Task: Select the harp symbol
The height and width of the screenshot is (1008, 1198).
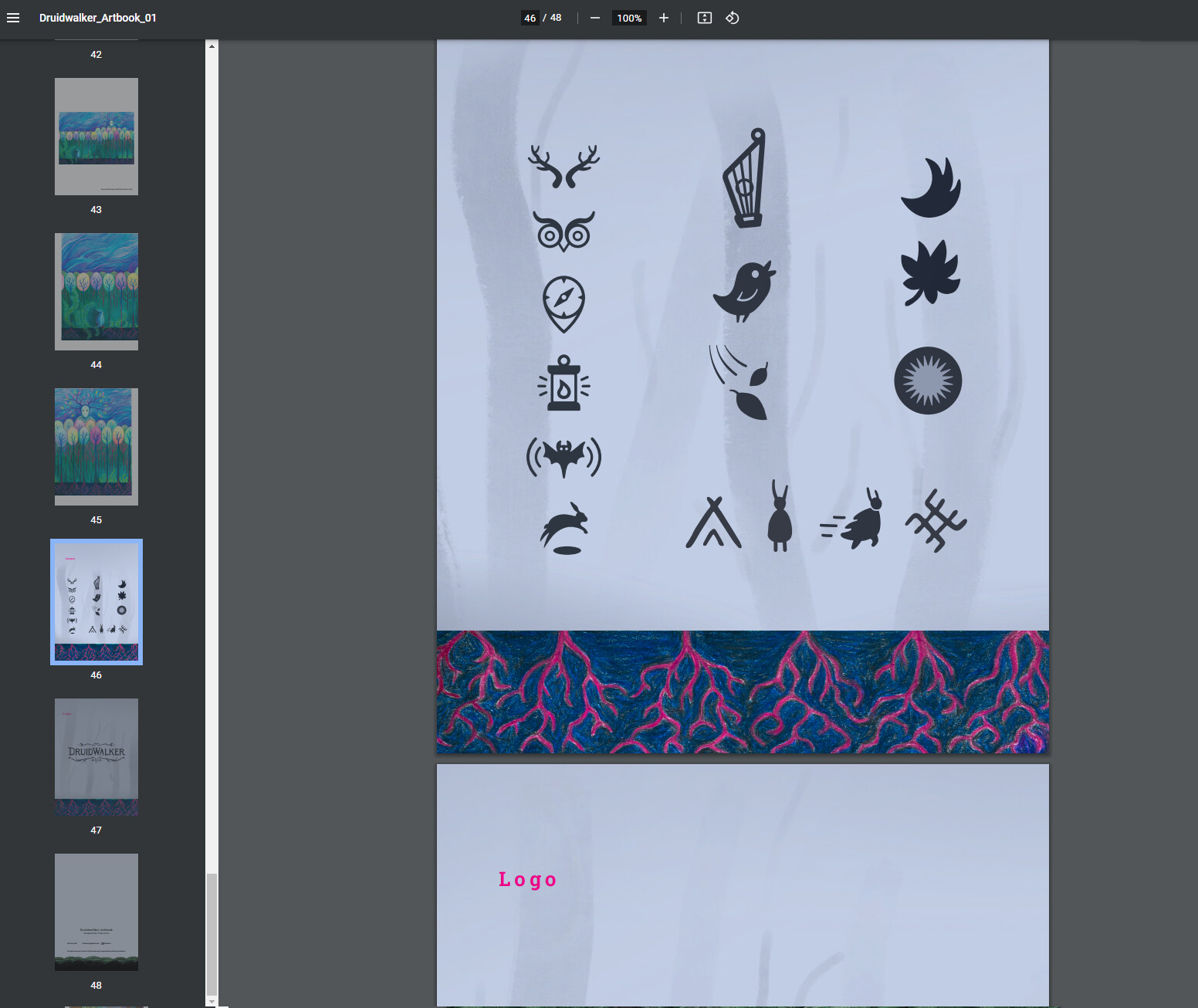Action: tap(743, 184)
